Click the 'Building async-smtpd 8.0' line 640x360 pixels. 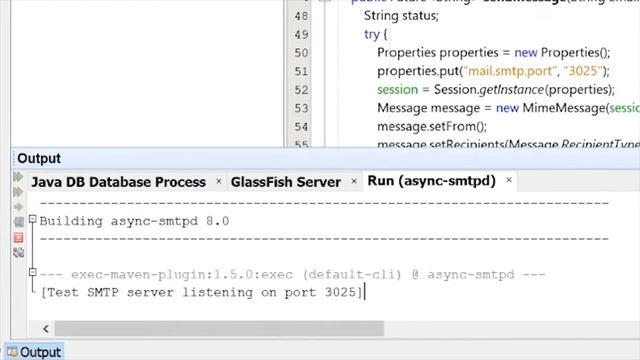coord(134,221)
